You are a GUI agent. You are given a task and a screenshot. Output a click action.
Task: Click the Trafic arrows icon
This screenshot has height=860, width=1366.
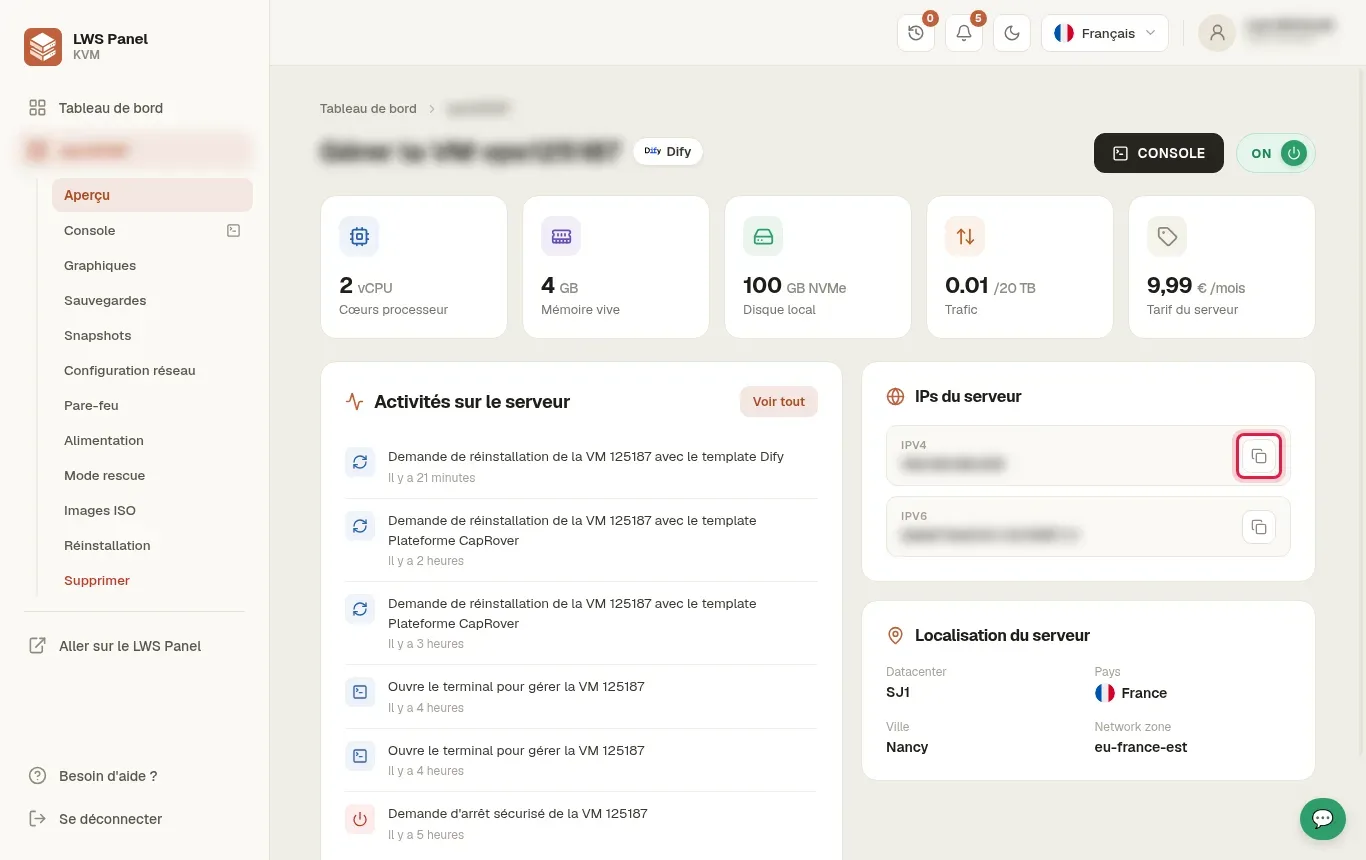[x=965, y=236]
